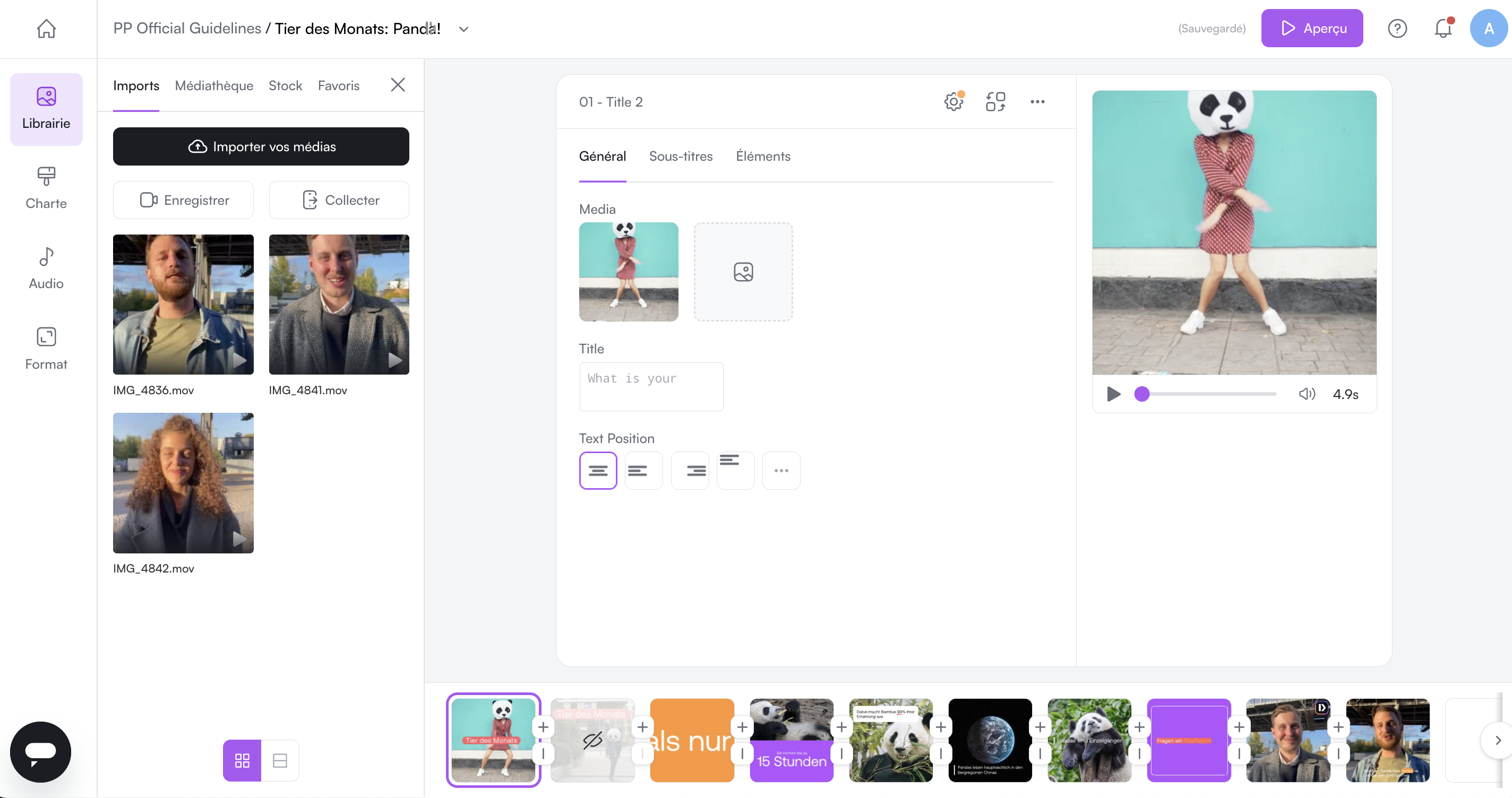The image size is (1512, 798).
Task: Switch library to grid view
Action: point(242,760)
